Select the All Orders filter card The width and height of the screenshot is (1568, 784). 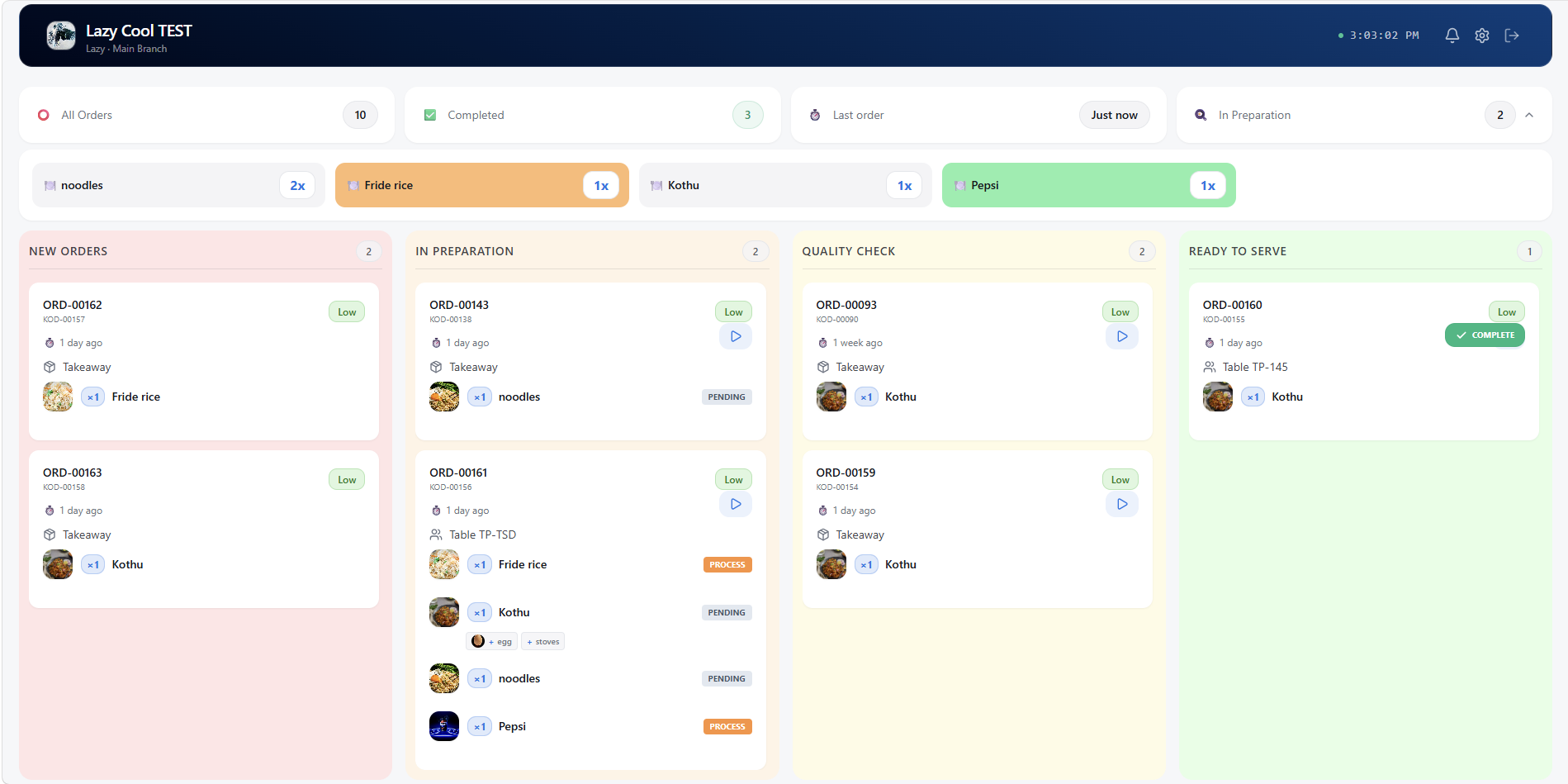pos(206,115)
